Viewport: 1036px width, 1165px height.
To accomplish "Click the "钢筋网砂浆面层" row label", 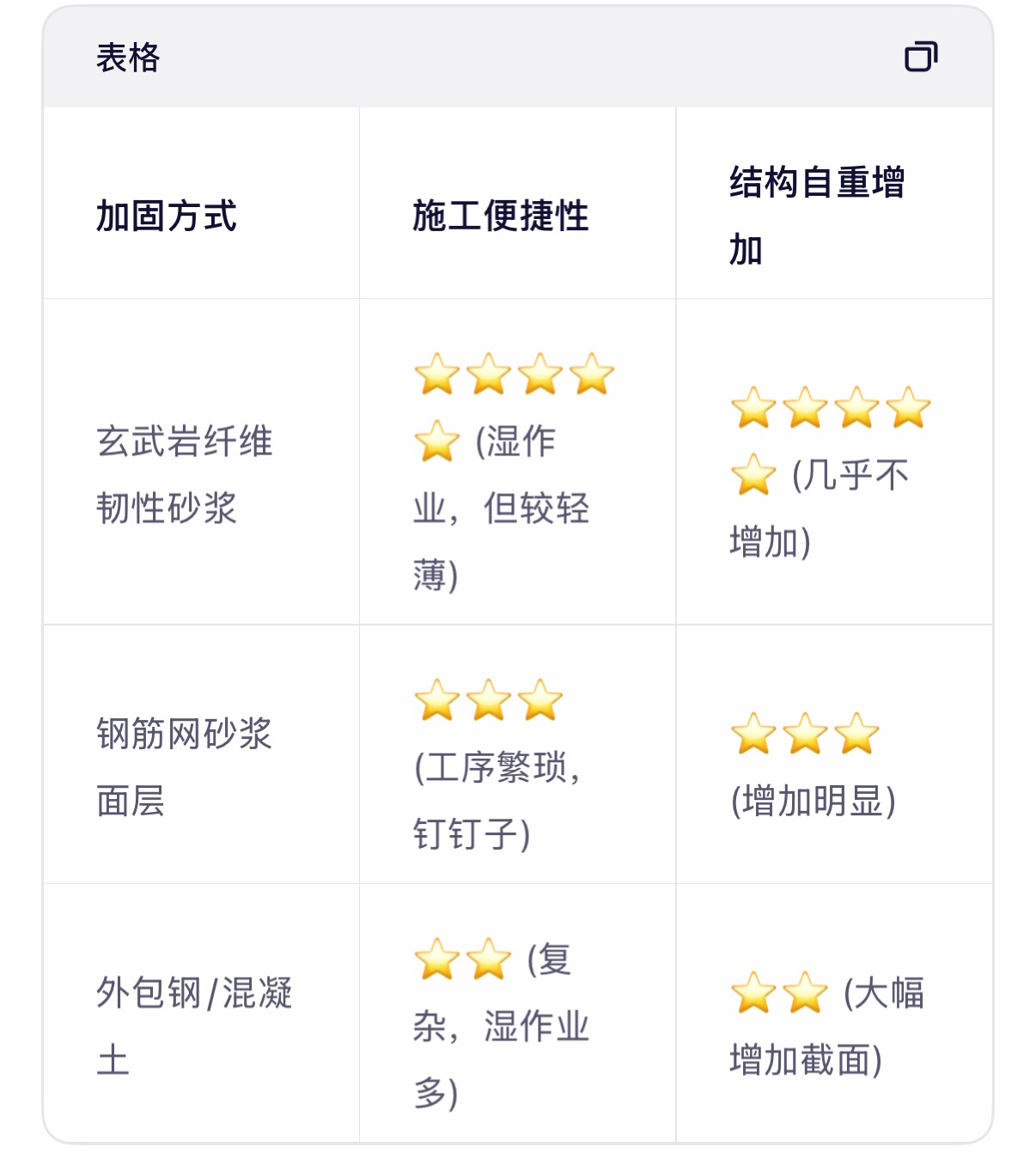I will [x=184, y=766].
